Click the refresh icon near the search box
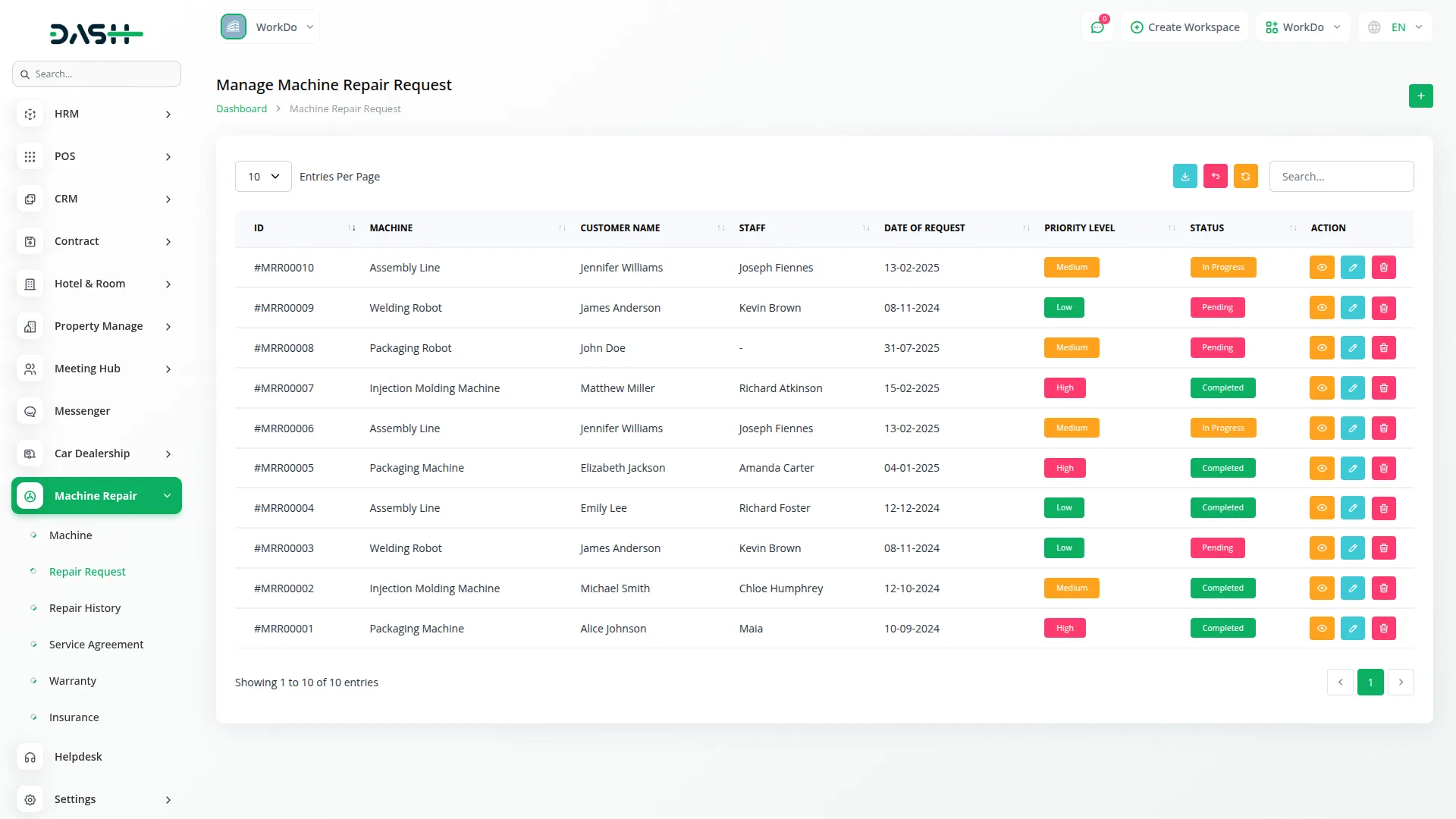The height and width of the screenshot is (819, 1456). [1246, 176]
